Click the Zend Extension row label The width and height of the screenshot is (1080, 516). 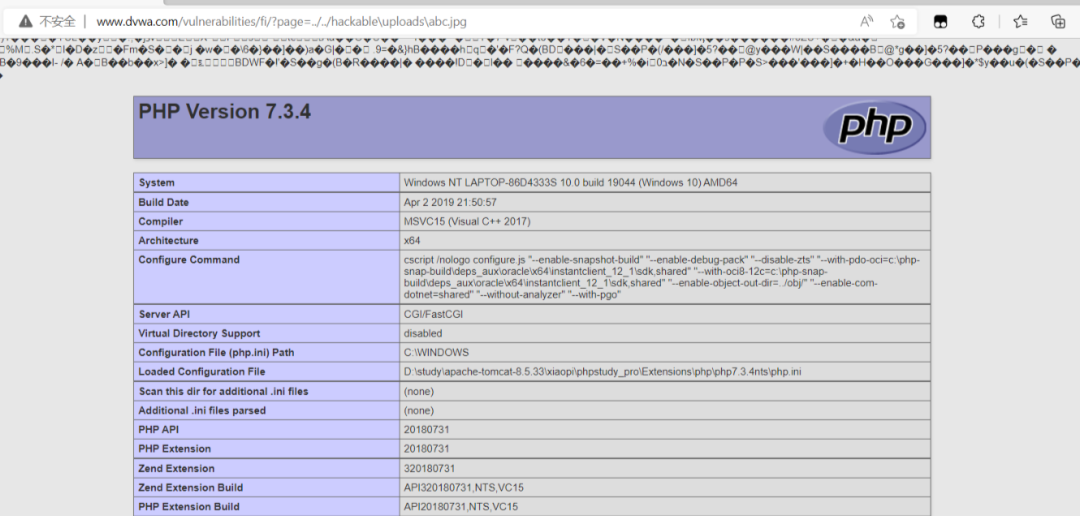[x=176, y=468]
